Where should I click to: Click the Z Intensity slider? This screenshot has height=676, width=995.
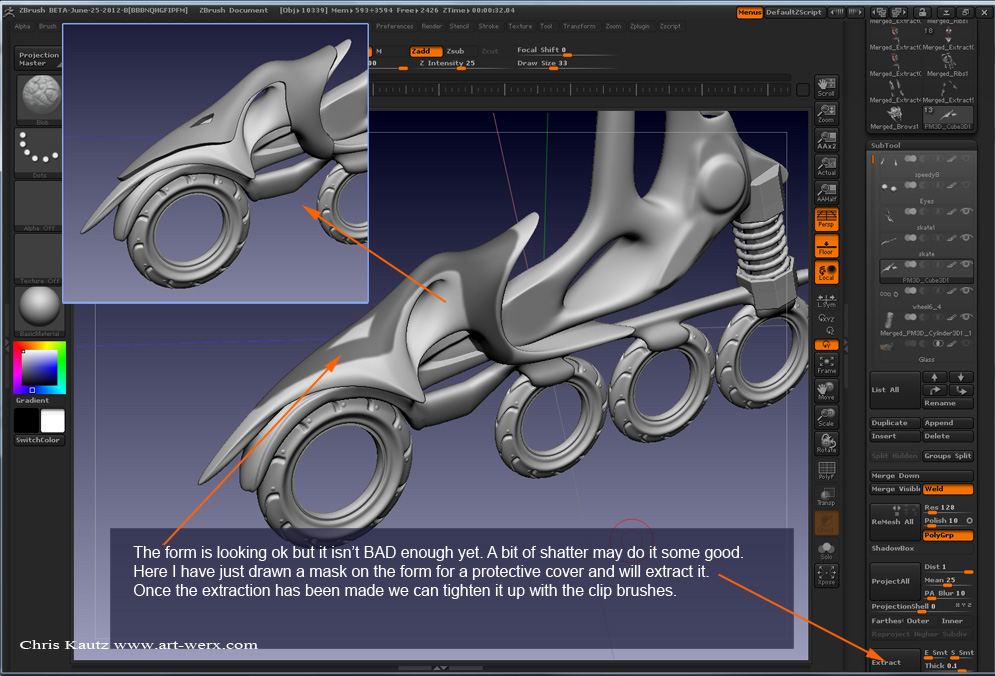[x=462, y=63]
